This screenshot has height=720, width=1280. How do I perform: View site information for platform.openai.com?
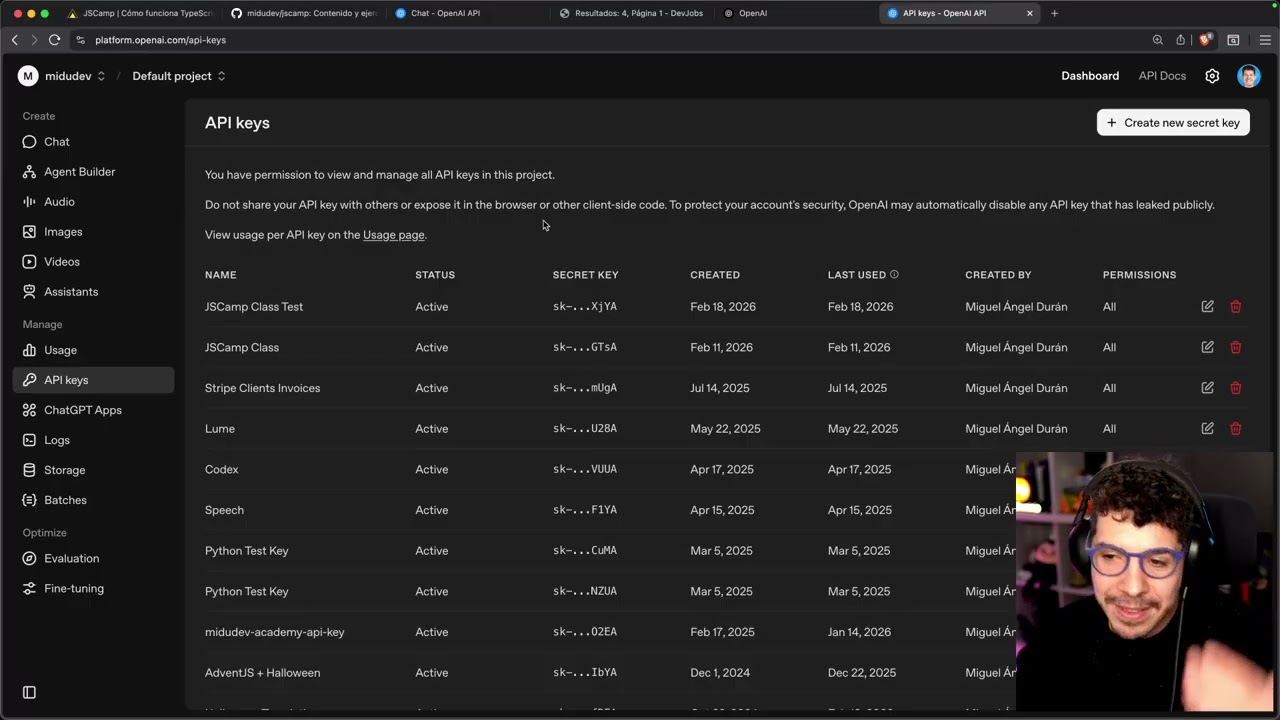[x=81, y=40]
